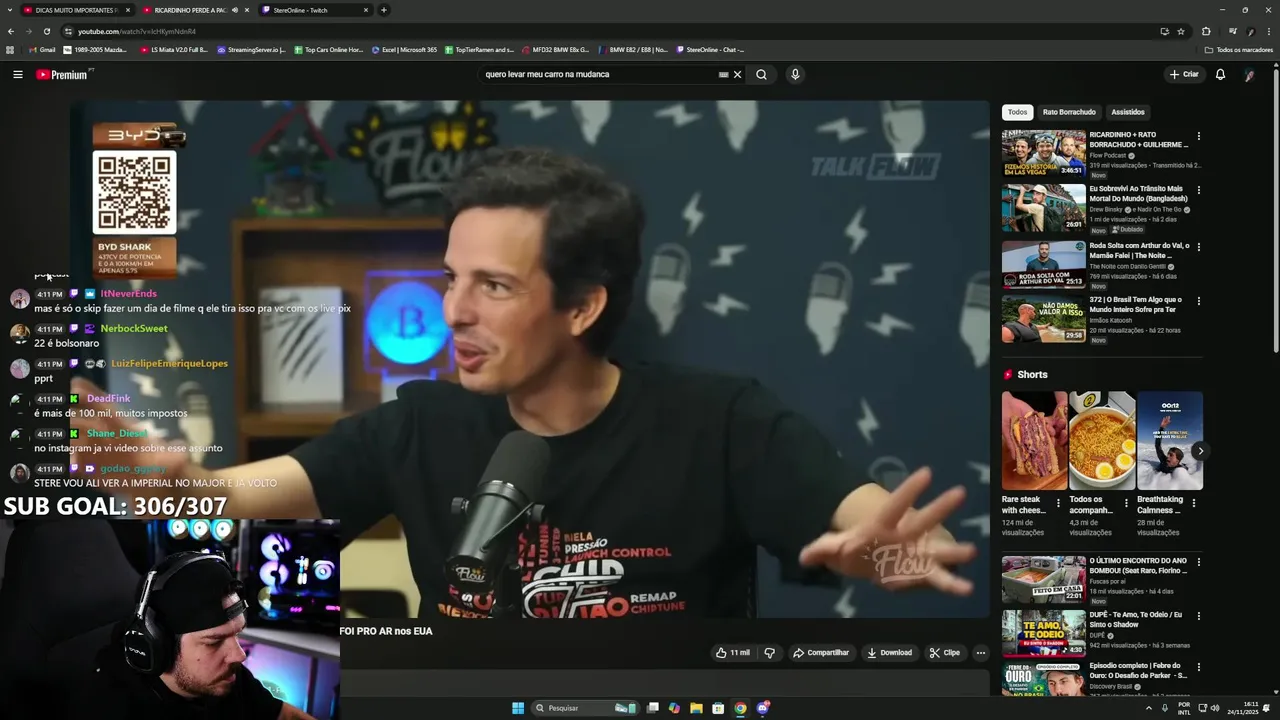The height and width of the screenshot is (720, 1280).
Task: Install app icon in the address bar
Action: coord(1164,31)
